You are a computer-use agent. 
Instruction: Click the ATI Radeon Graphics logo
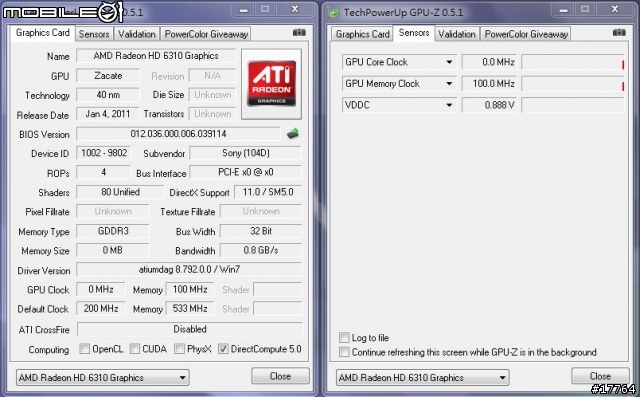coord(271,84)
